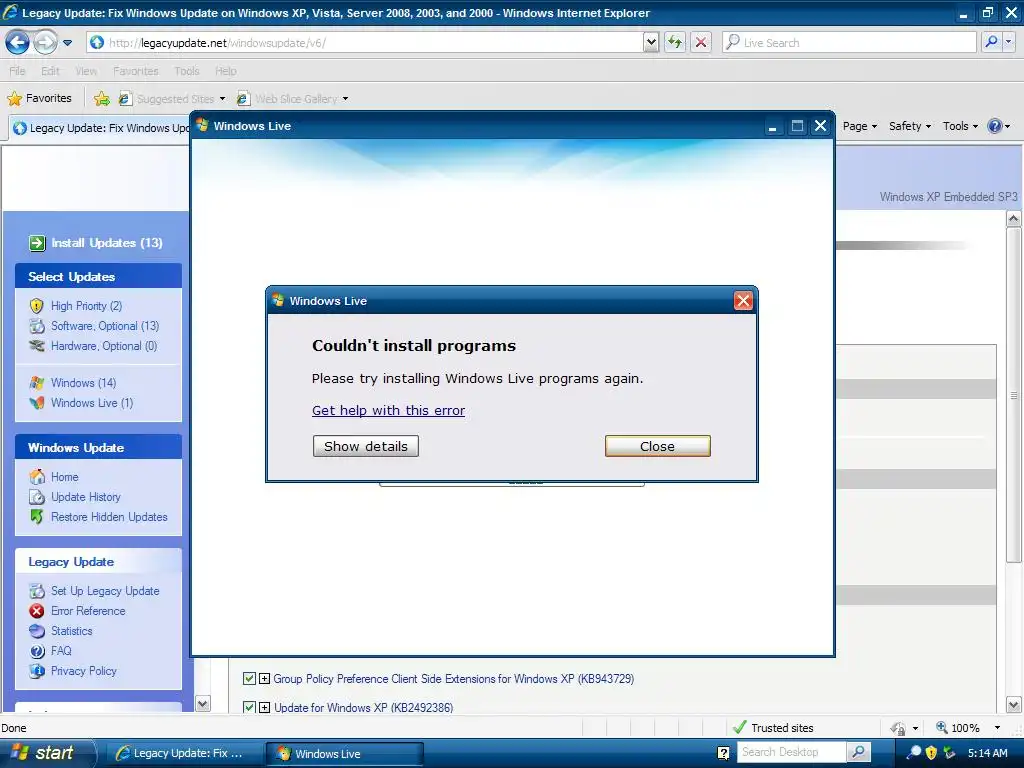This screenshot has height=768, width=1024.
Task: Select the Legacy Update browser tab
Action: [101, 127]
